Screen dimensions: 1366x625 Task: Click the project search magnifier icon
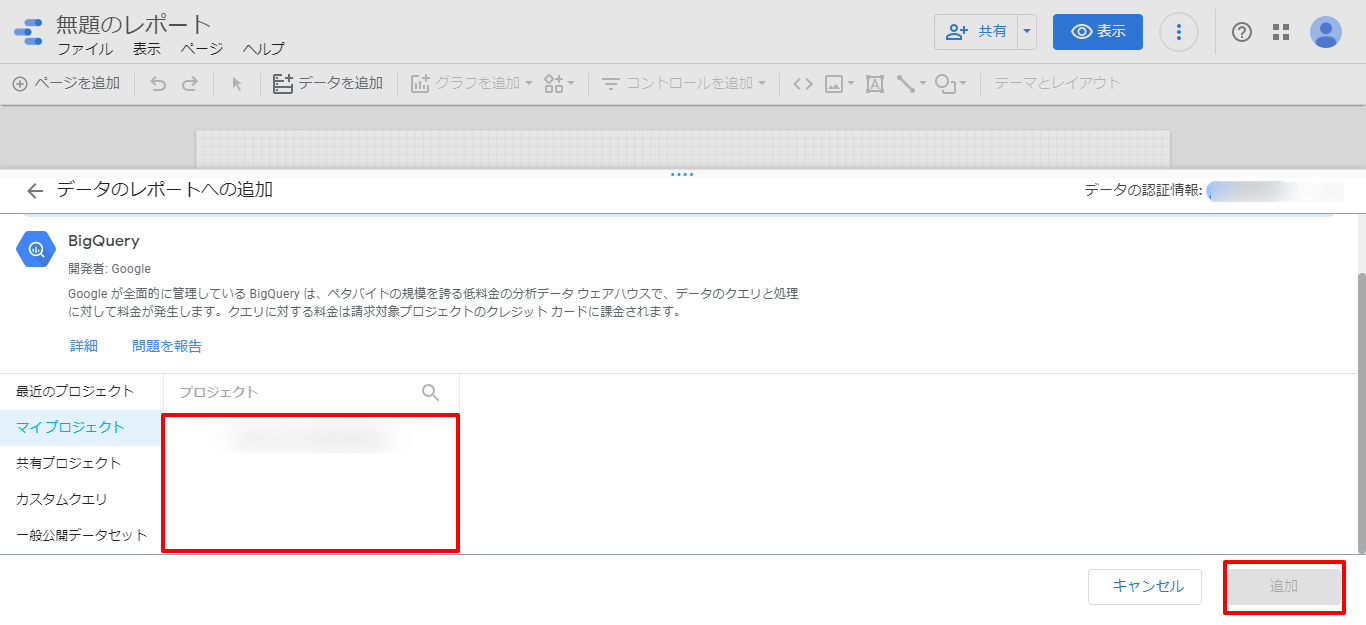click(x=431, y=392)
